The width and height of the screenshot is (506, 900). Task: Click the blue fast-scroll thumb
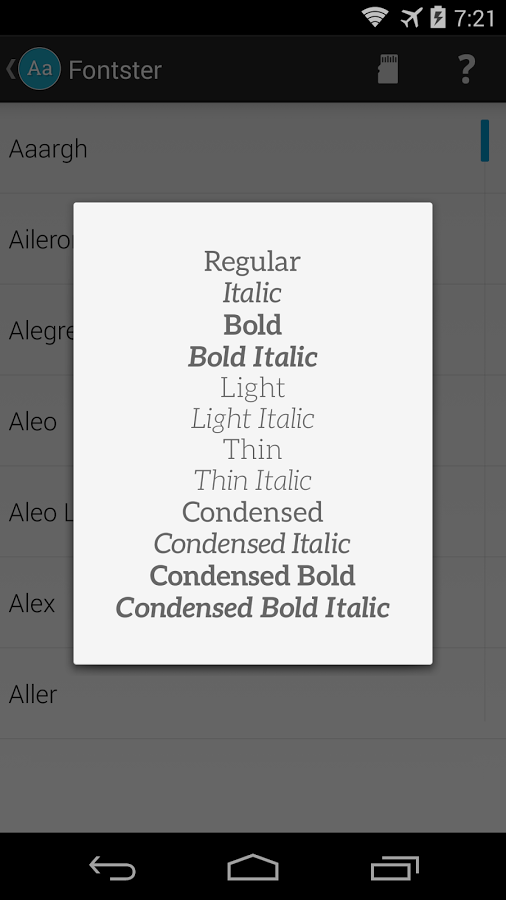click(485, 141)
